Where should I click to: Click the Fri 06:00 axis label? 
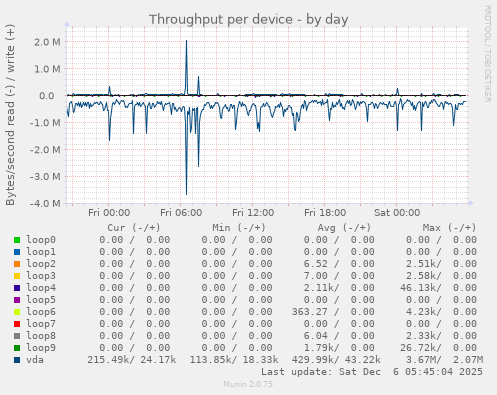[x=181, y=213]
